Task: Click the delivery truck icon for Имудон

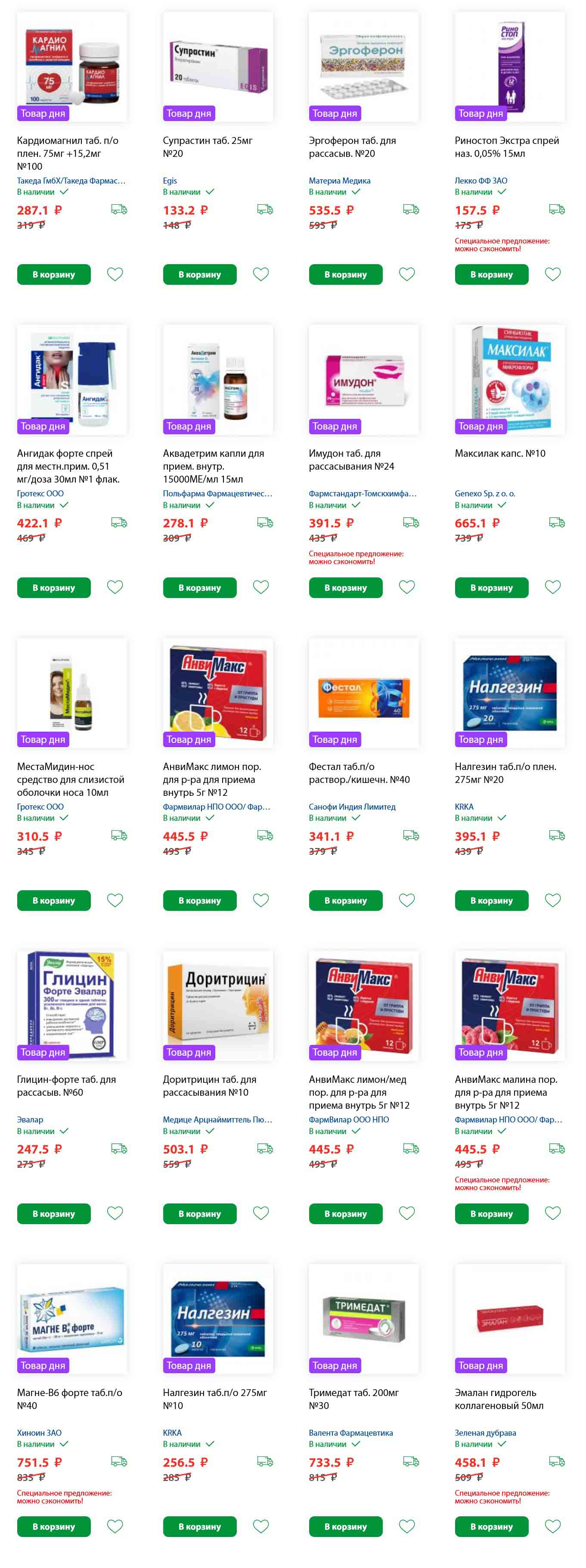Action: 411,522
